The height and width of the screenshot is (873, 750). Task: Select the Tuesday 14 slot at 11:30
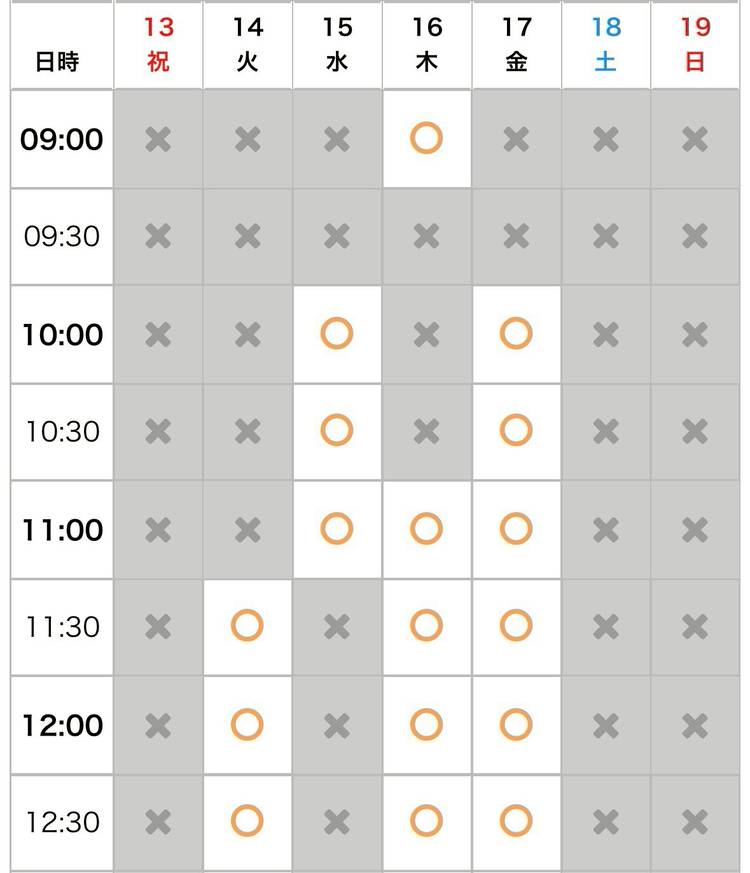247,626
